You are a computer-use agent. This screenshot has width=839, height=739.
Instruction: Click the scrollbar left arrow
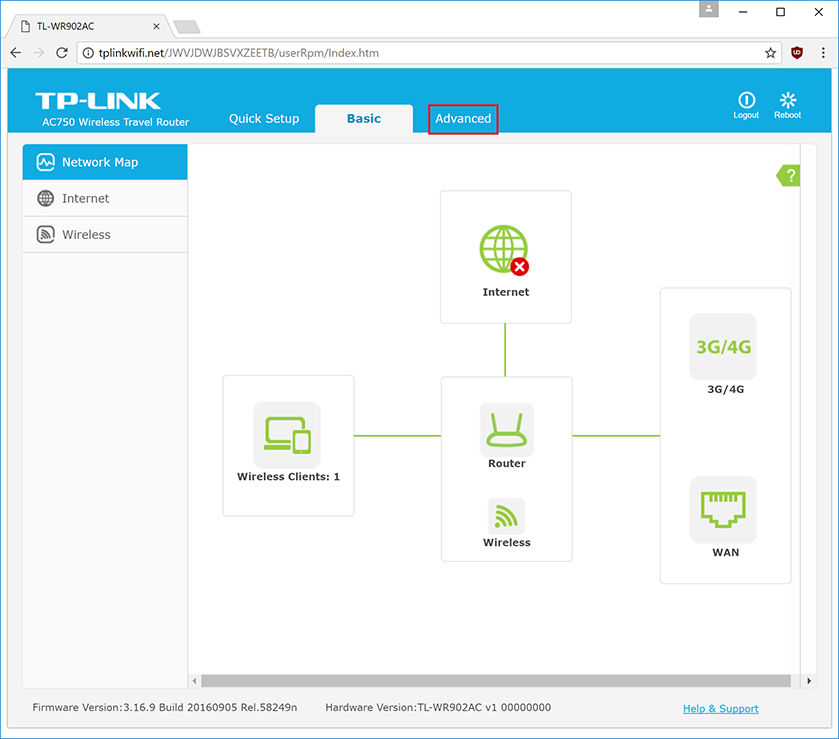click(x=194, y=681)
